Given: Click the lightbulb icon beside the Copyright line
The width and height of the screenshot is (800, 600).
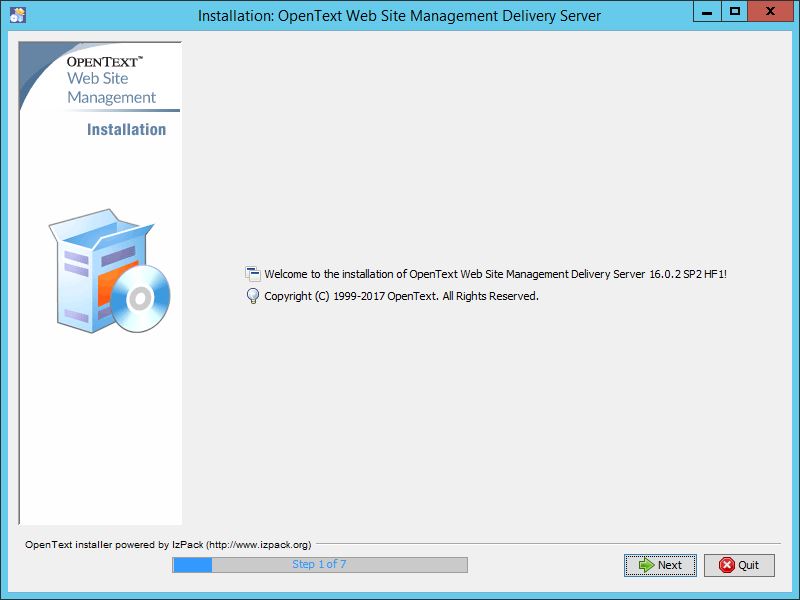Looking at the screenshot, I should click(x=253, y=296).
